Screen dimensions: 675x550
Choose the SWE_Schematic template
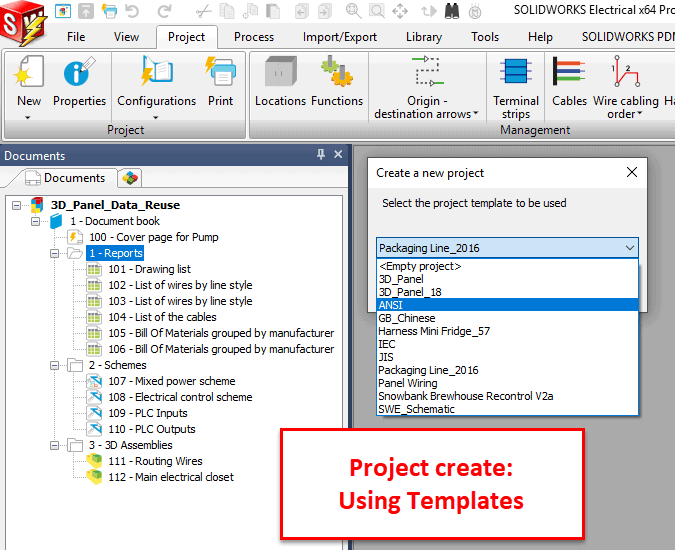click(507, 409)
